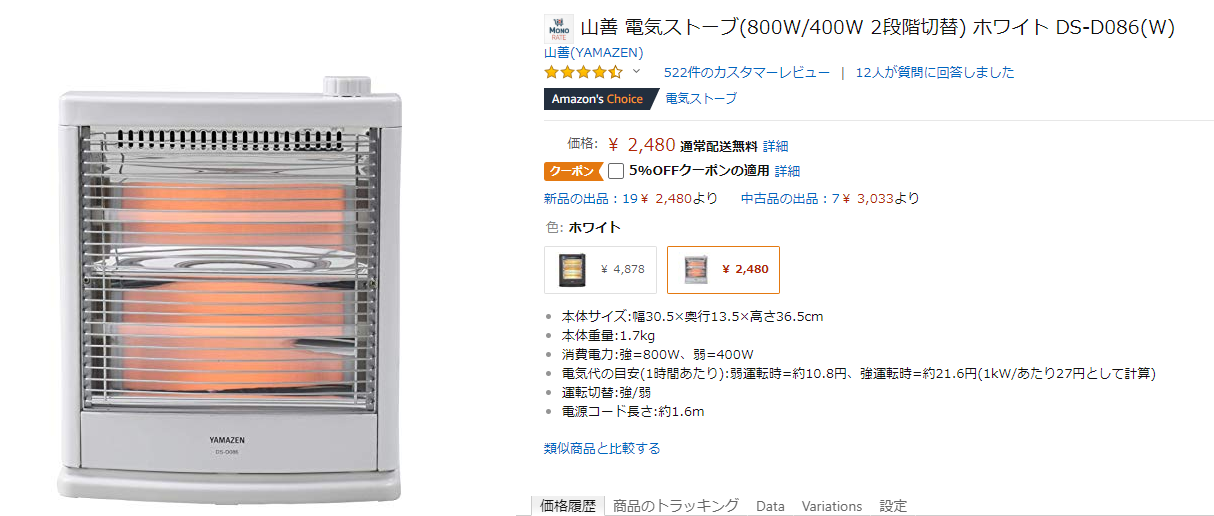Click the 電気ストーブ category link
The image size is (1214, 516).
(701, 98)
